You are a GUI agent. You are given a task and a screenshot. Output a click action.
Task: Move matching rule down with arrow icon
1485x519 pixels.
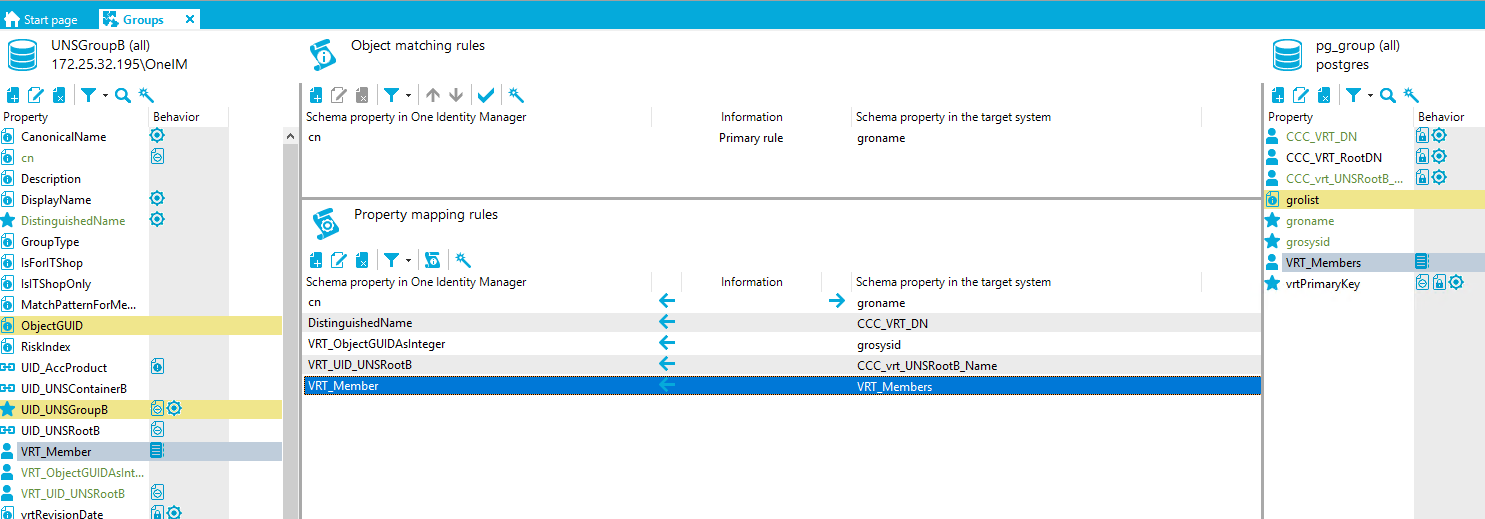point(456,95)
